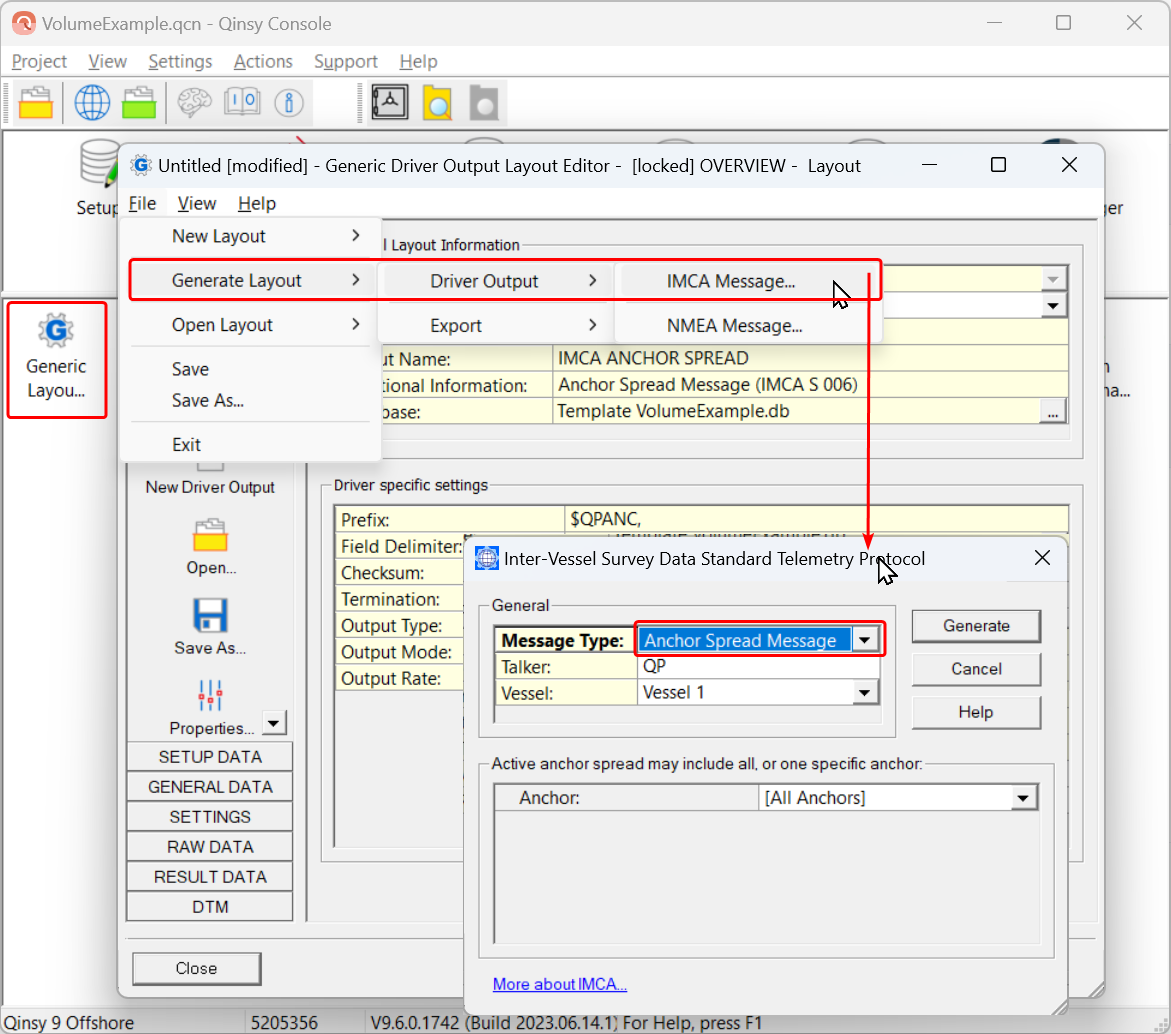The height and width of the screenshot is (1034, 1171).
Task: Click the Save As floppy disk icon
Action: point(210,616)
